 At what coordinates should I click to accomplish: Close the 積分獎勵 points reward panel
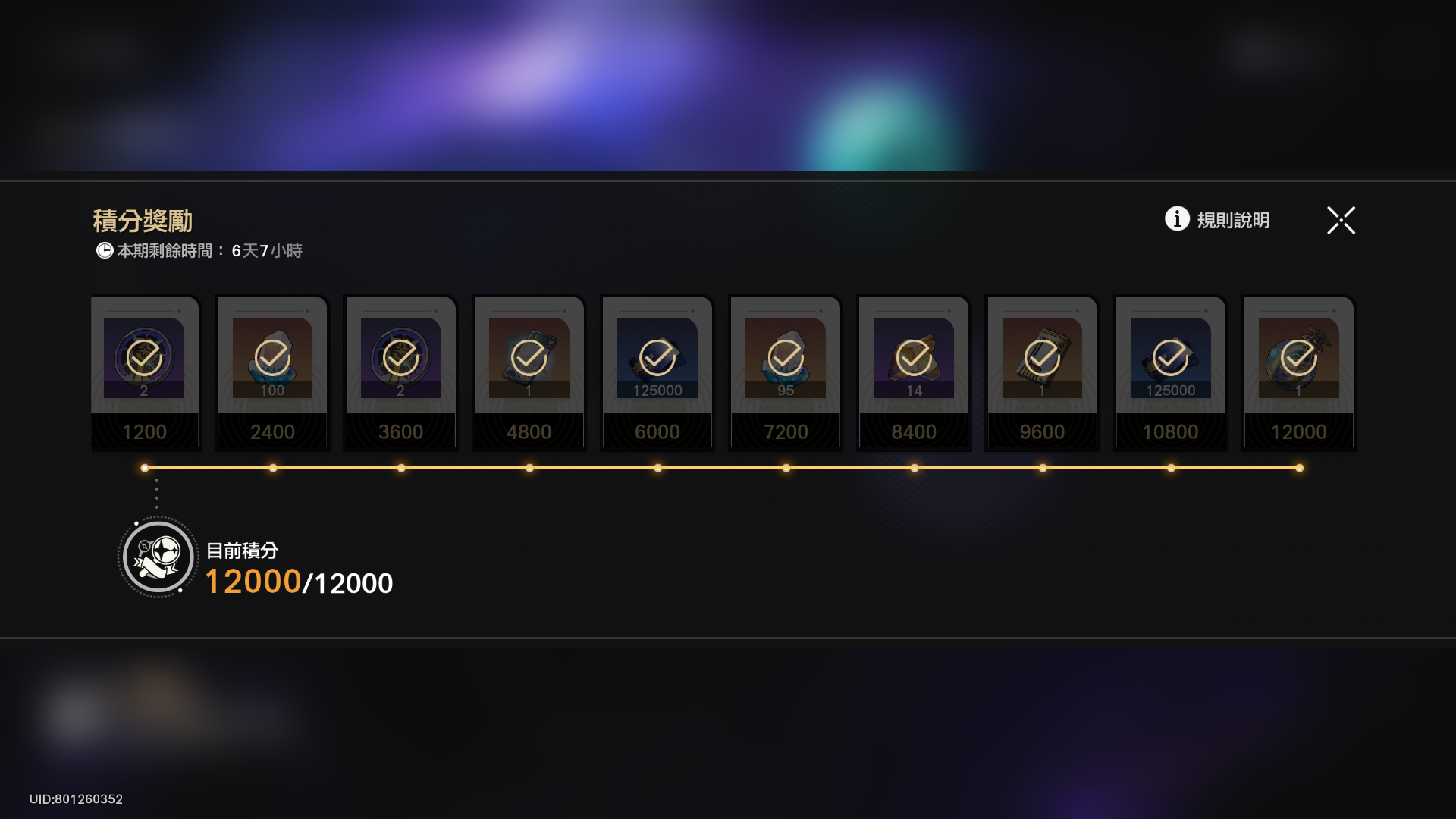(1341, 220)
